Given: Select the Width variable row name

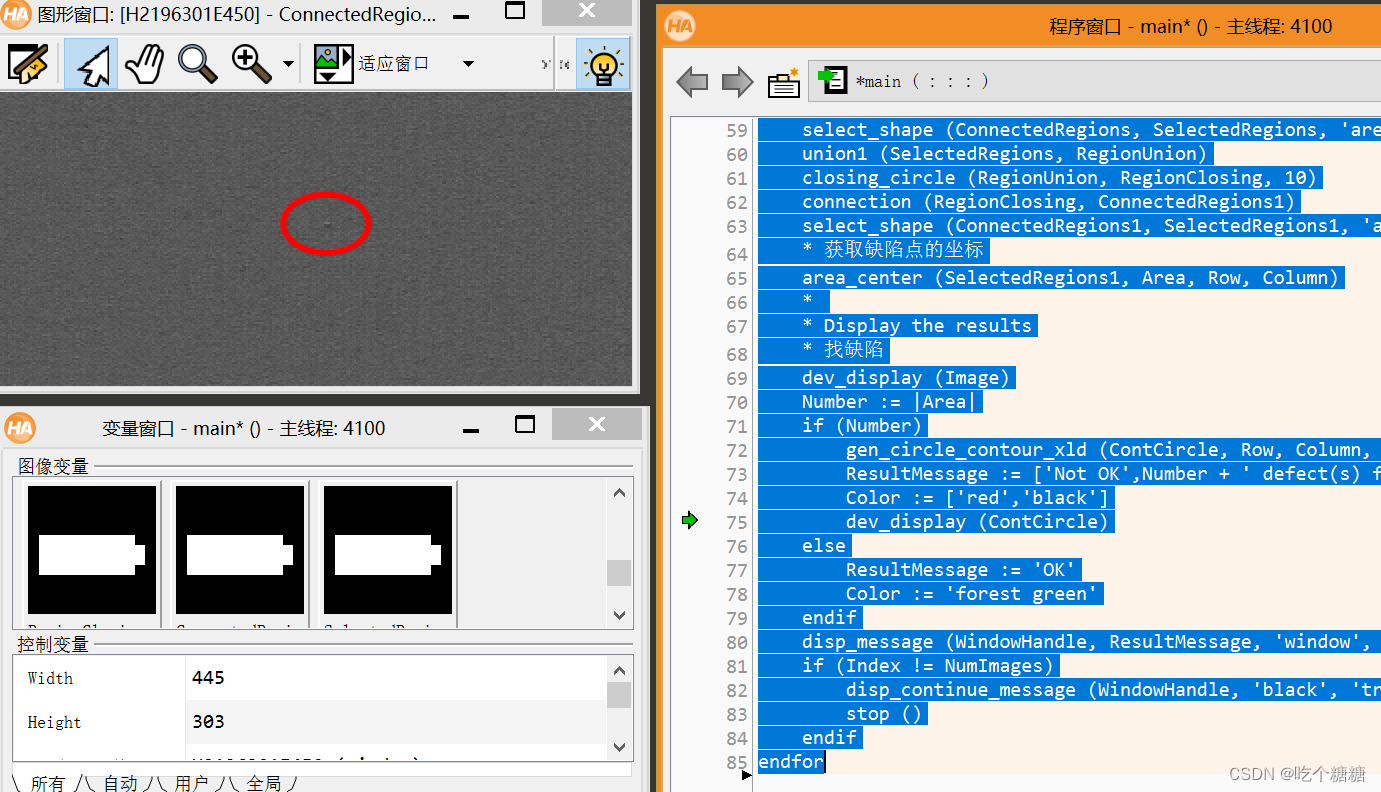Looking at the screenshot, I should tap(50, 678).
